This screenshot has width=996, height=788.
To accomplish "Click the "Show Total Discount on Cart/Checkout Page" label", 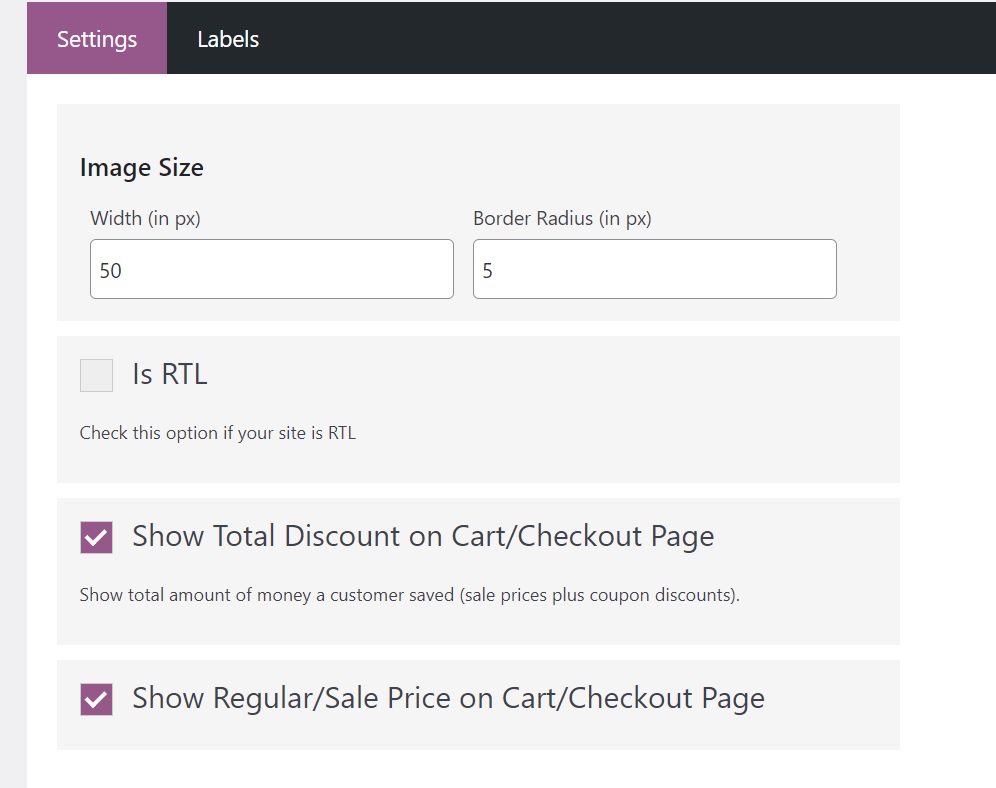I will tap(423, 536).
